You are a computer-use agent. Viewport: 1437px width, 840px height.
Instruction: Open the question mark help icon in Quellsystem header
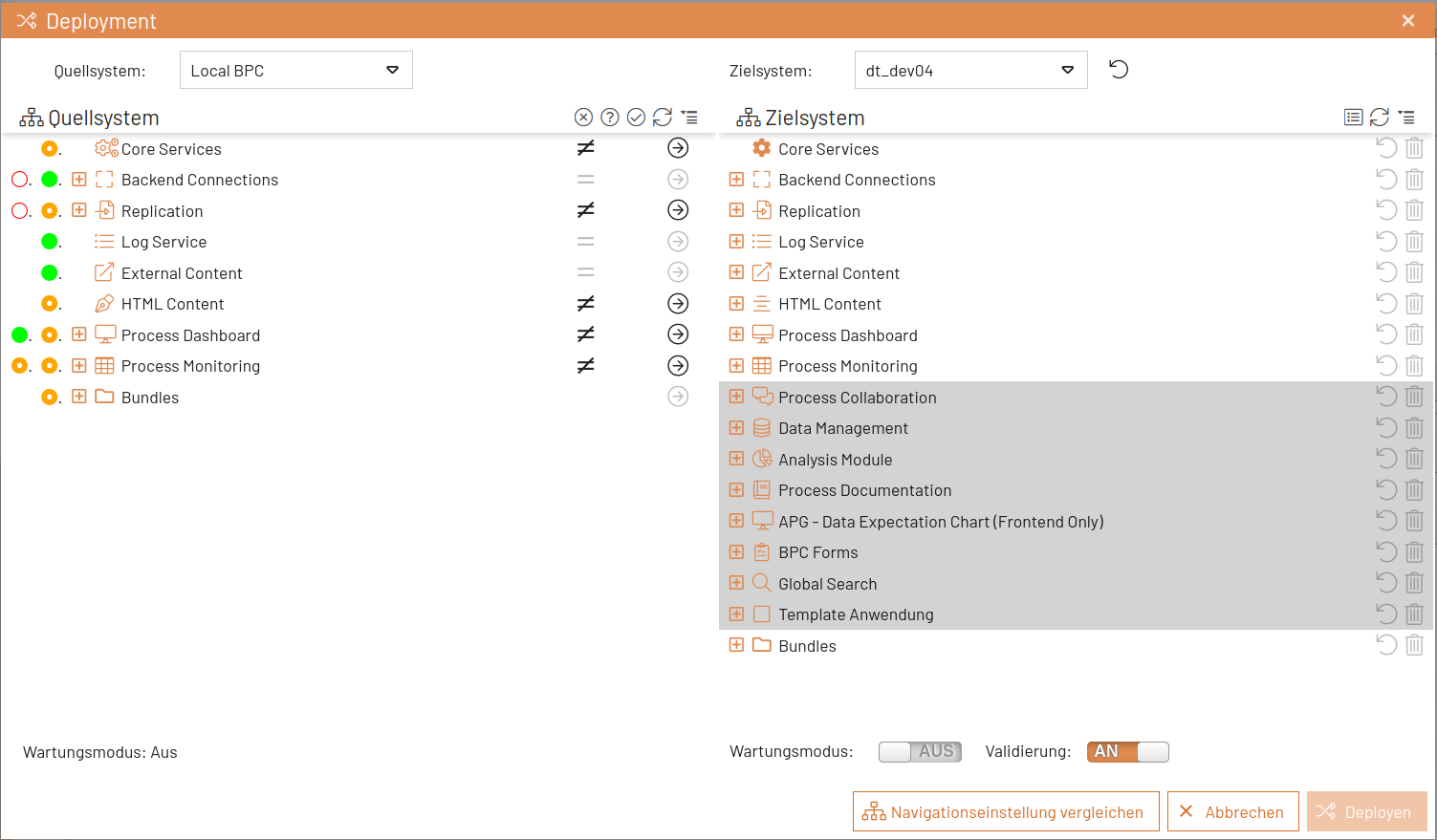coord(610,117)
